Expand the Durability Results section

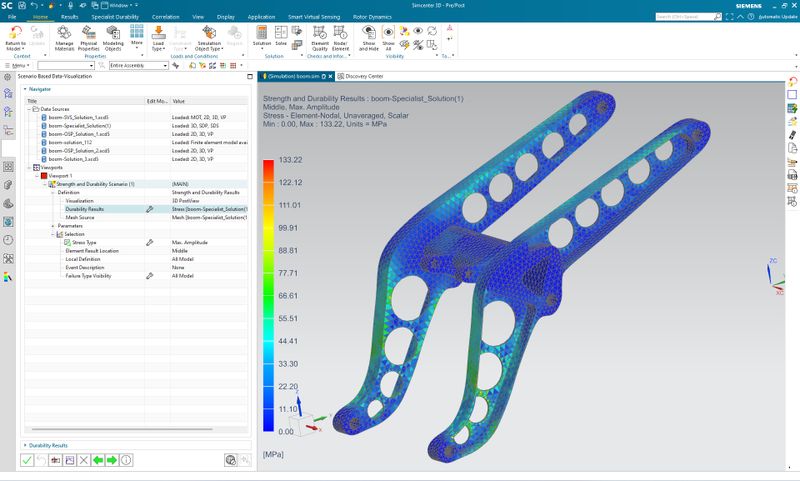25,445
